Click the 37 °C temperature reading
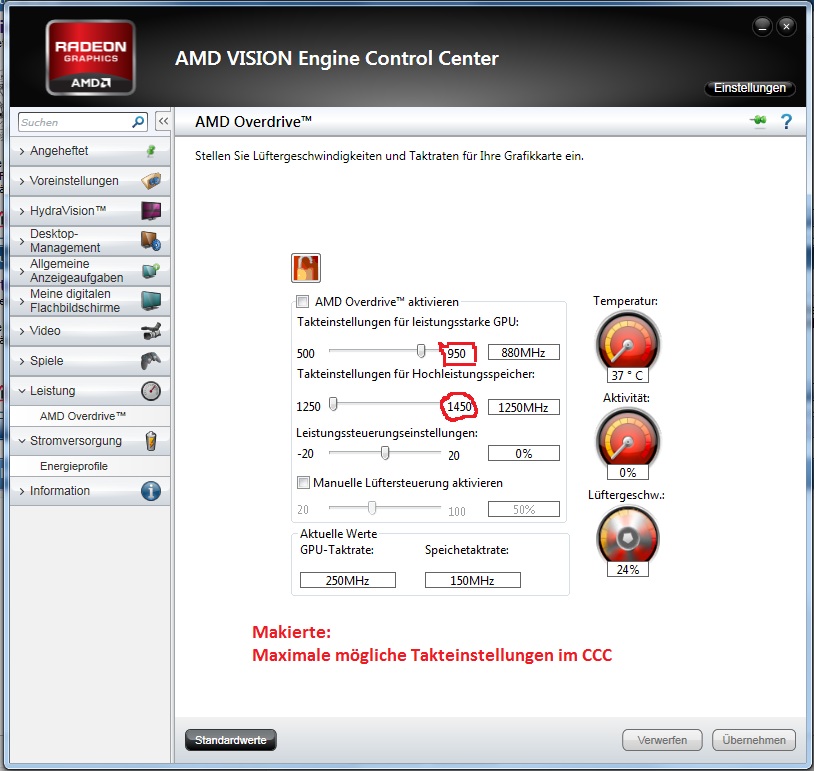Screen dimensions: 817x771 tap(628, 376)
